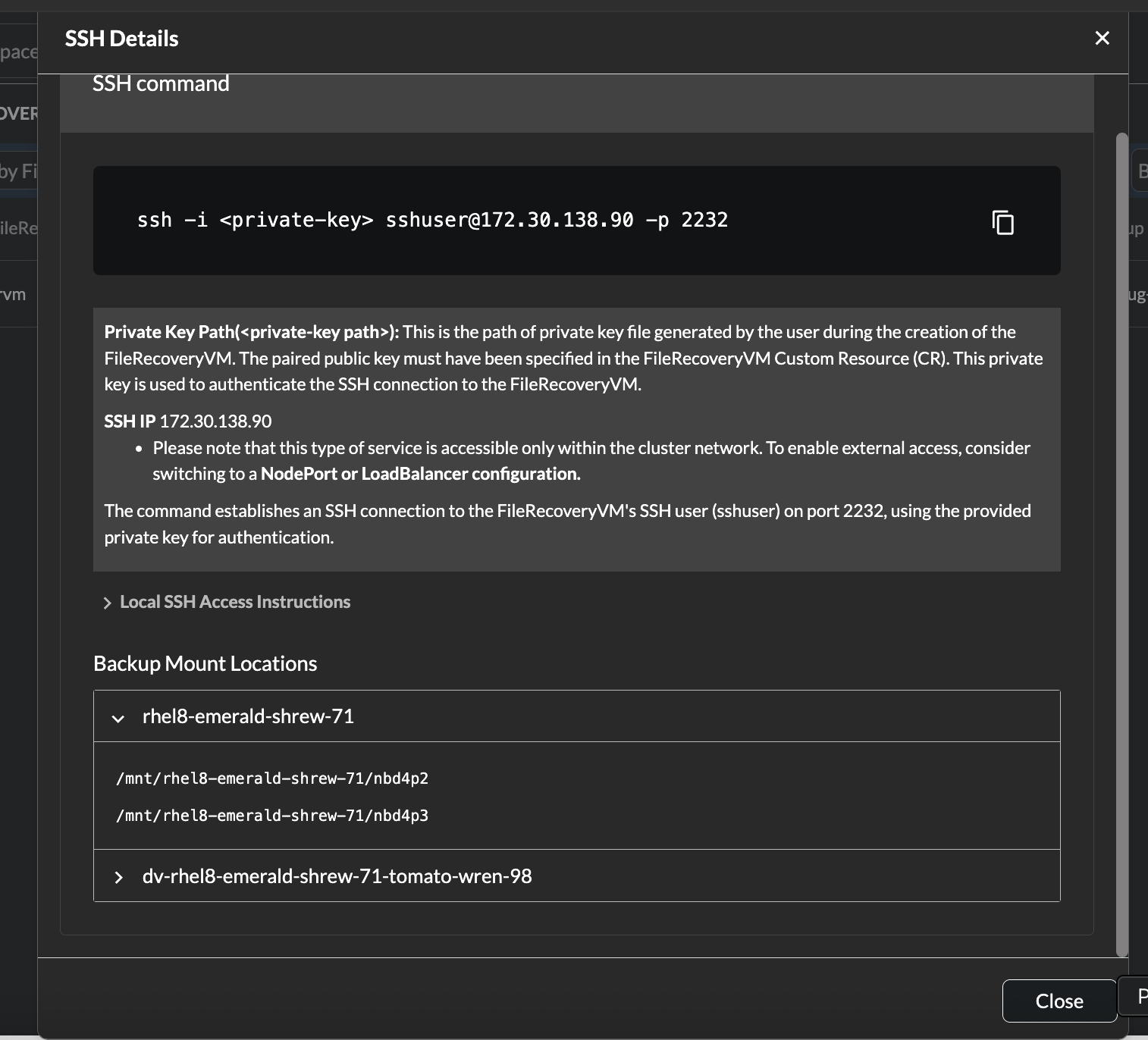Click the SSH IP 172.30.138.90 value

pyautogui.click(x=215, y=421)
